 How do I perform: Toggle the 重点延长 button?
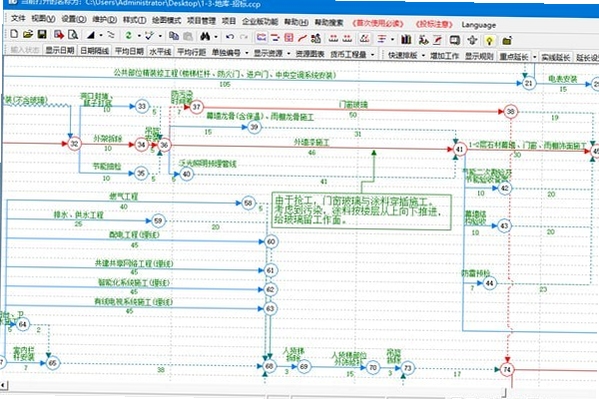click(514, 57)
